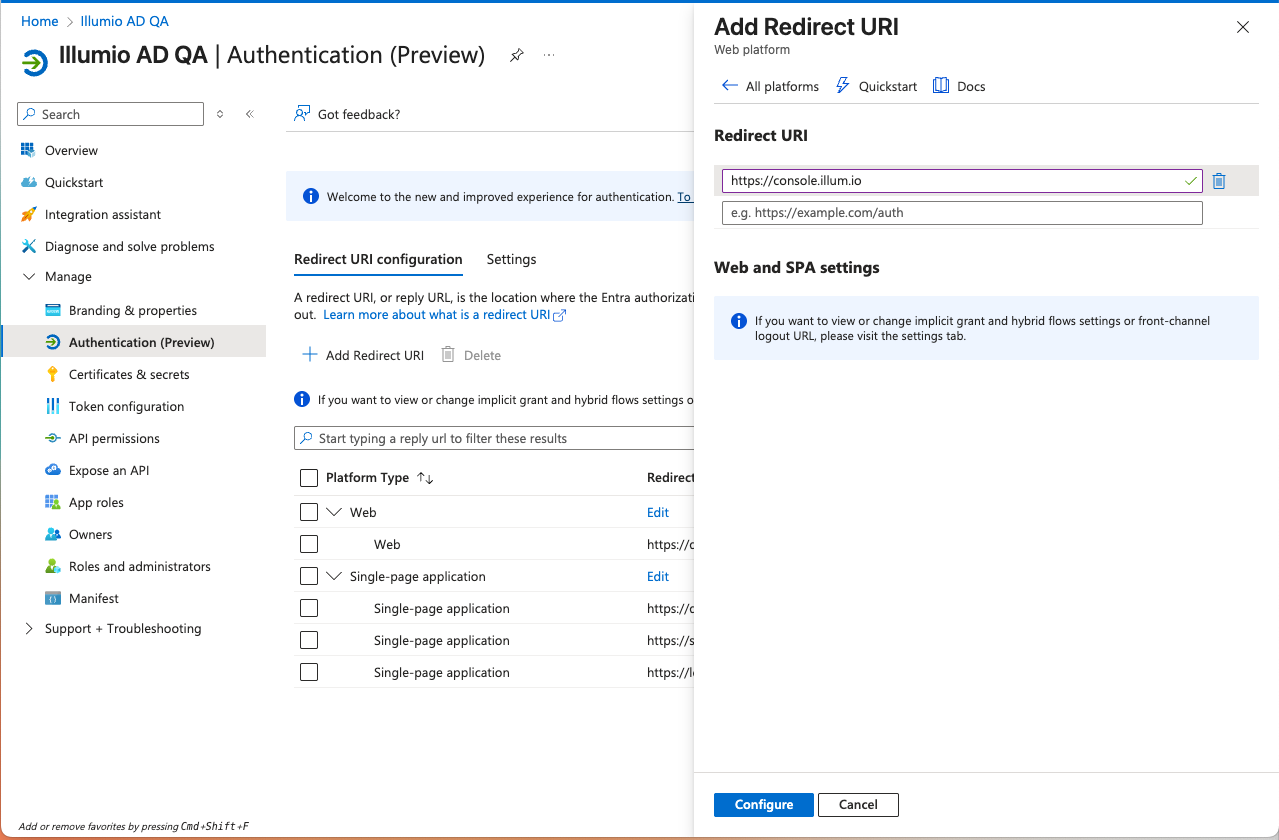Viewport: 1279px width, 840px height.
Task: Check the second Single-page application child checkbox
Action: pyautogui.click(x=309, y=640)
